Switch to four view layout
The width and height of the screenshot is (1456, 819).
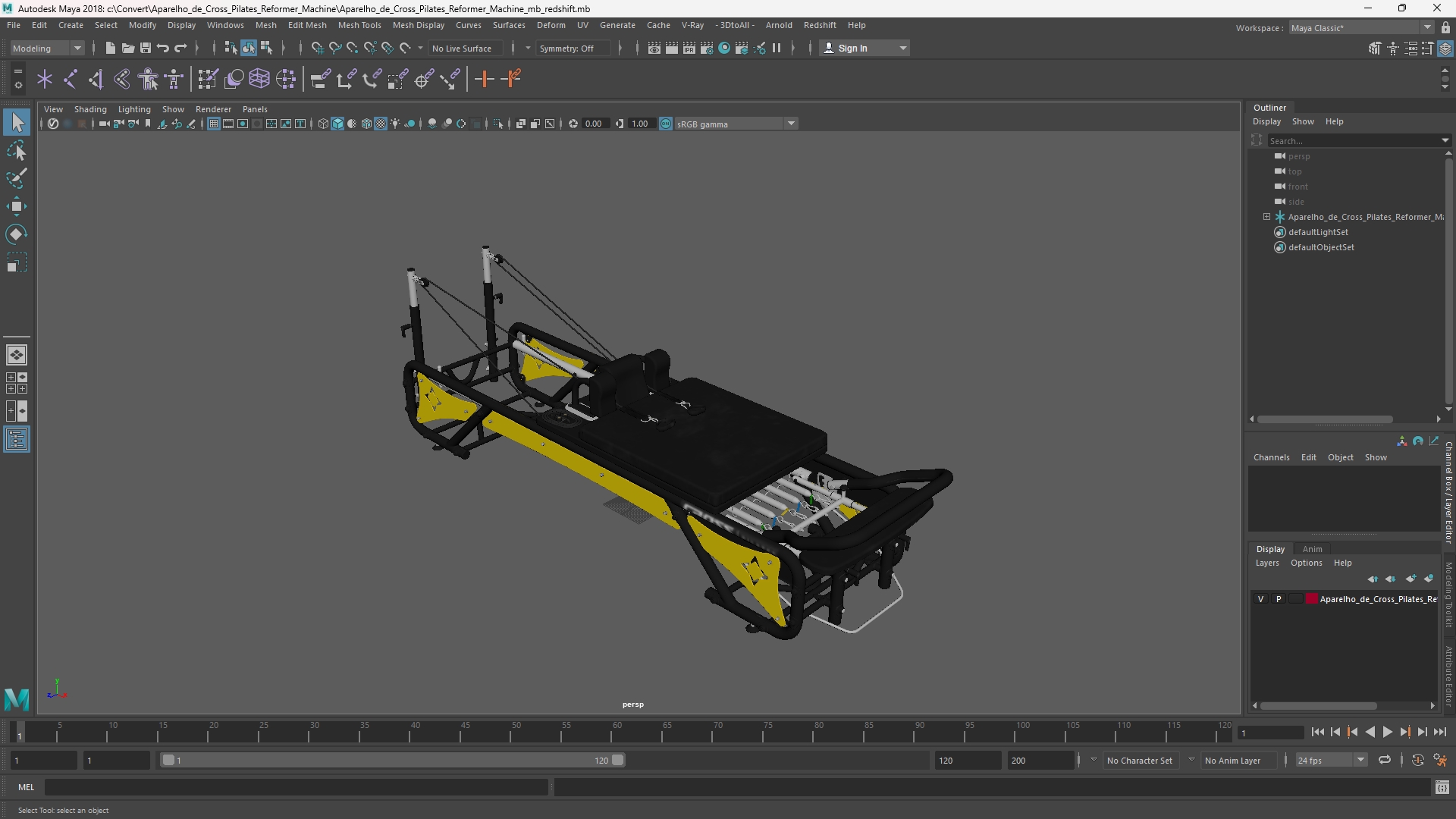17,383
